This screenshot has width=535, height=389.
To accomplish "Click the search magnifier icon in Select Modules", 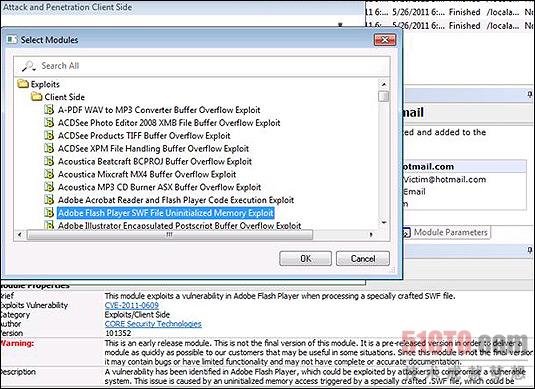I will tap(29, 66).
